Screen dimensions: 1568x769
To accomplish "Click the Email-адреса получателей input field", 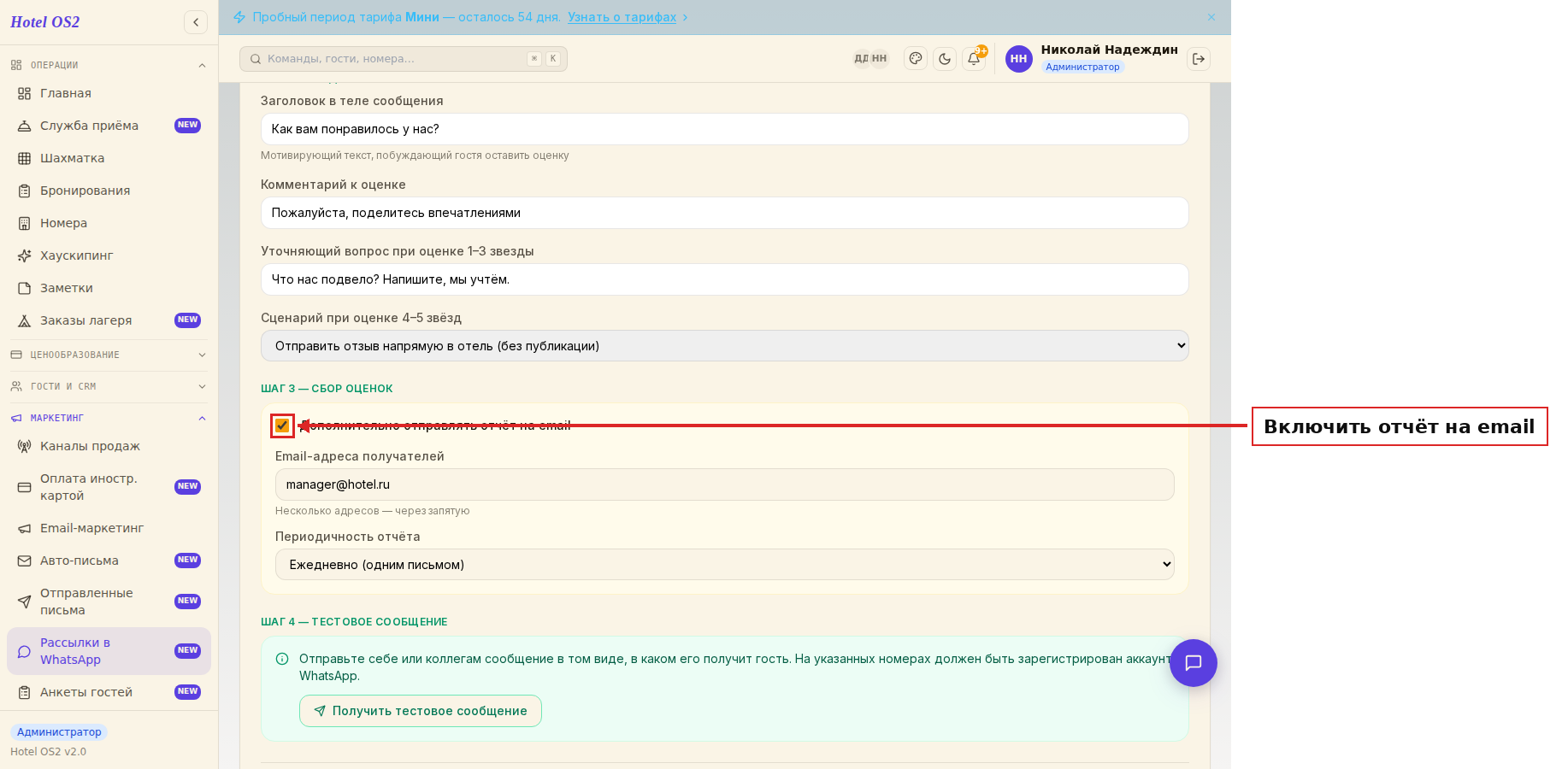I will coord(725,484).
